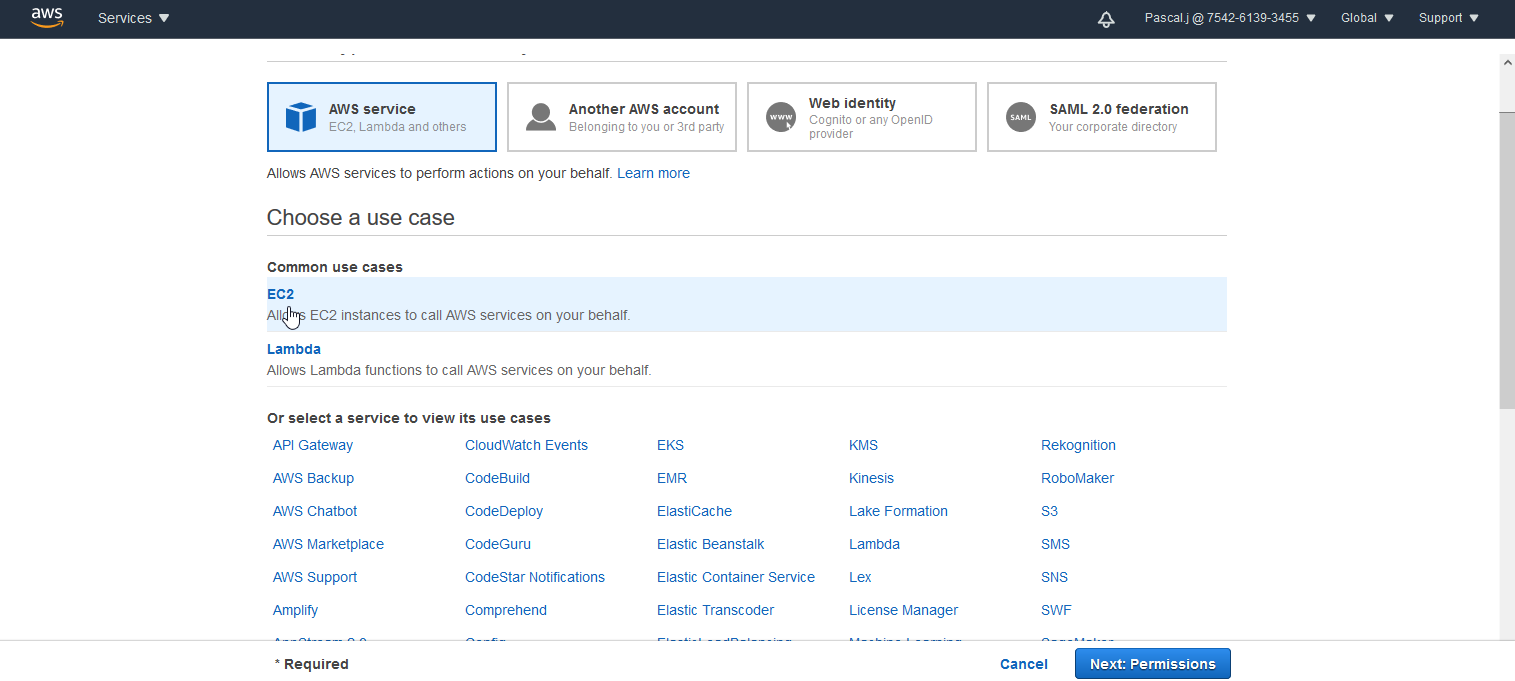Open the Support dropdown menu

tap(1448, 18)
